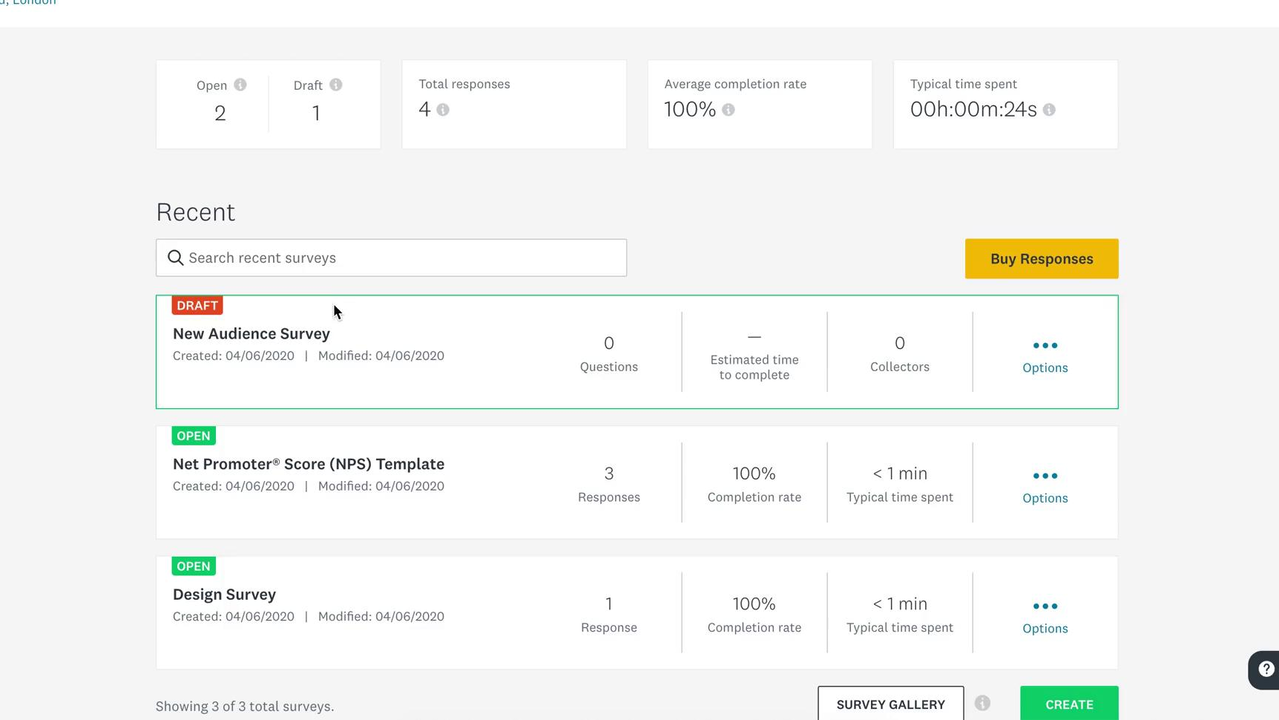Click the info icon next to Open
The height and width of the screenshot is (720, 1279).
(240, 85)
